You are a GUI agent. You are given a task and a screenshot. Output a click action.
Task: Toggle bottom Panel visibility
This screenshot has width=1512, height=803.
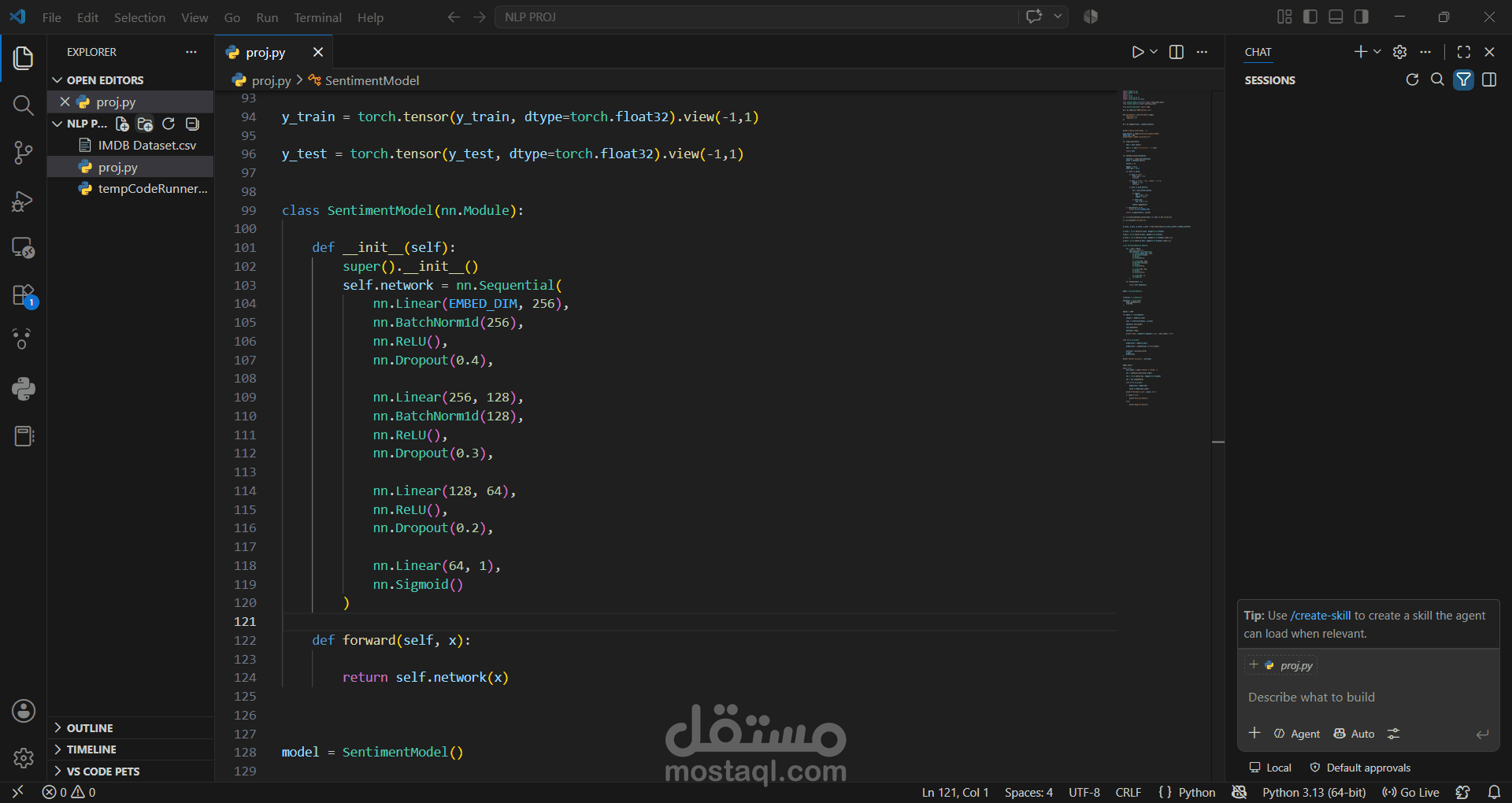pyautogui.click(x=1336, y=17)
